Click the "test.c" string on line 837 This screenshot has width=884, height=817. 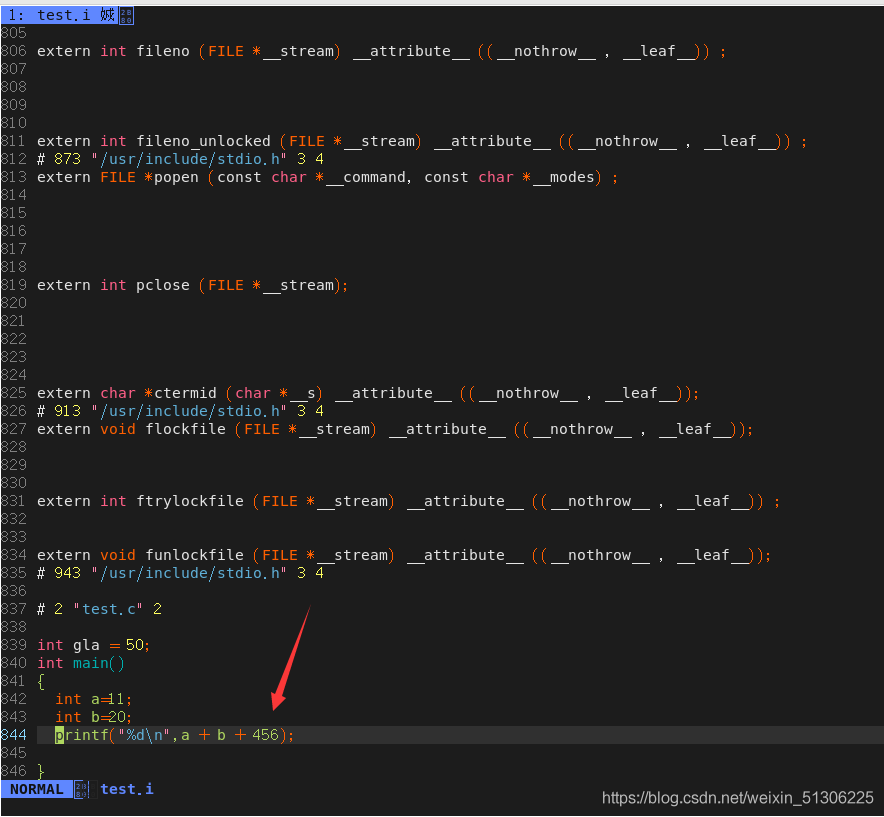(108, 609)
